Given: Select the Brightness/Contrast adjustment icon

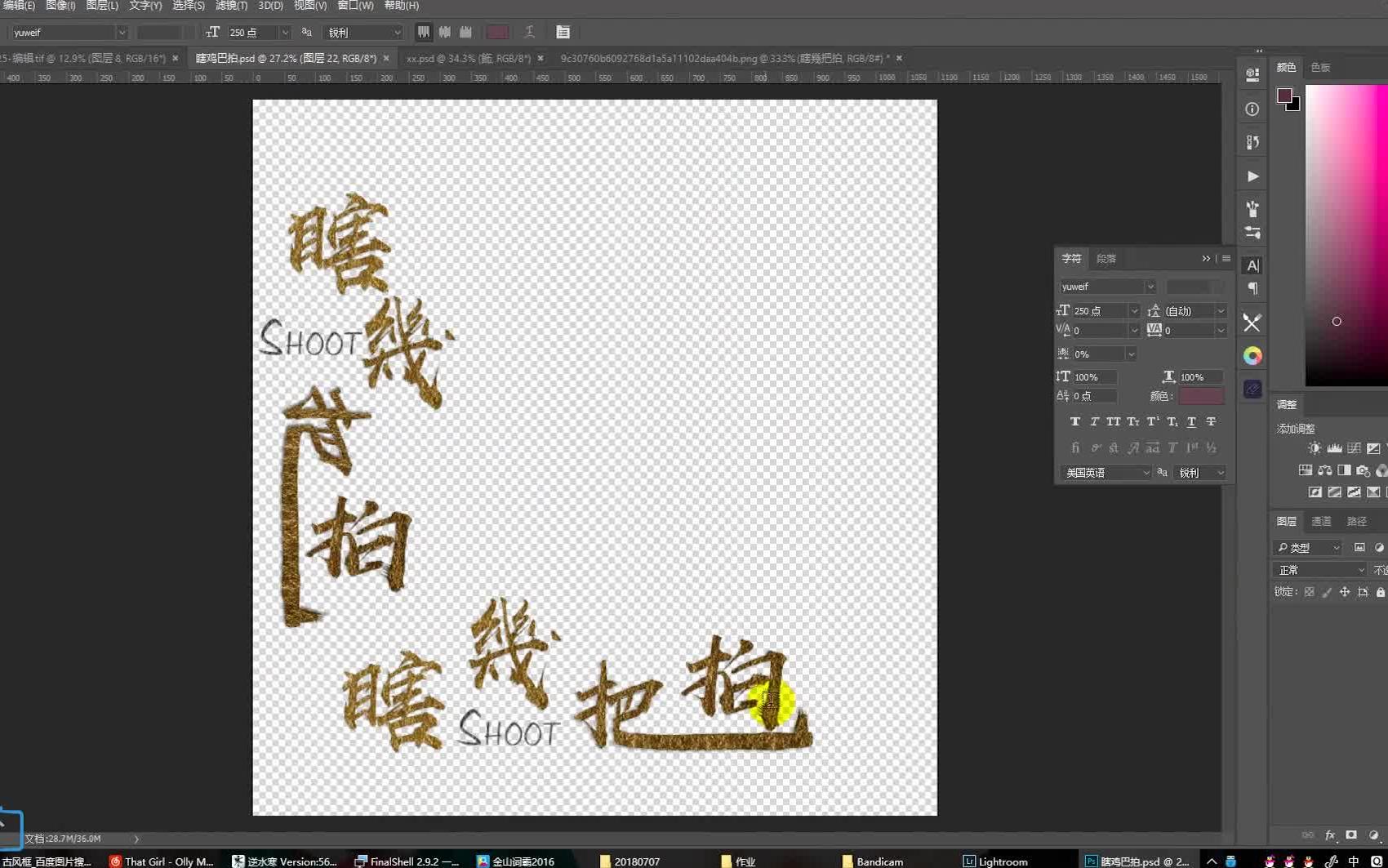Looking at the screenshot, I should tap(1315, 447).
